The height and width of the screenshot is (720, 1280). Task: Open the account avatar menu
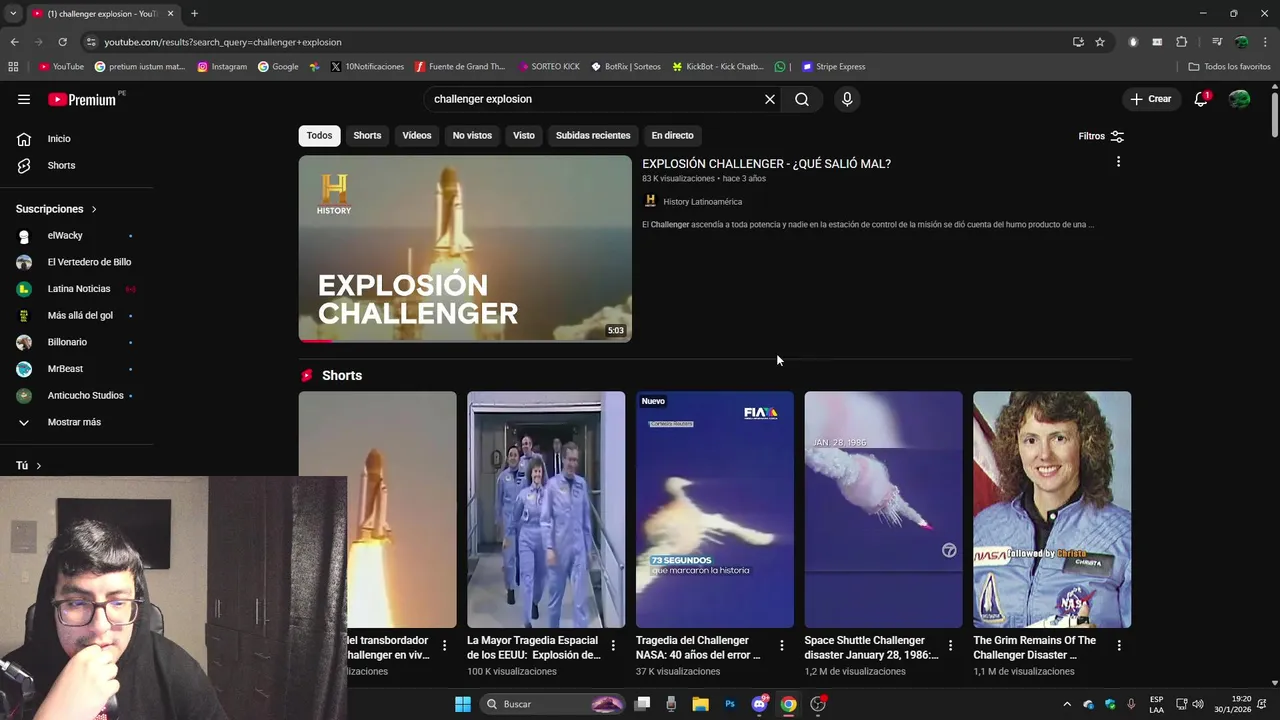[x=1239, y=99]
